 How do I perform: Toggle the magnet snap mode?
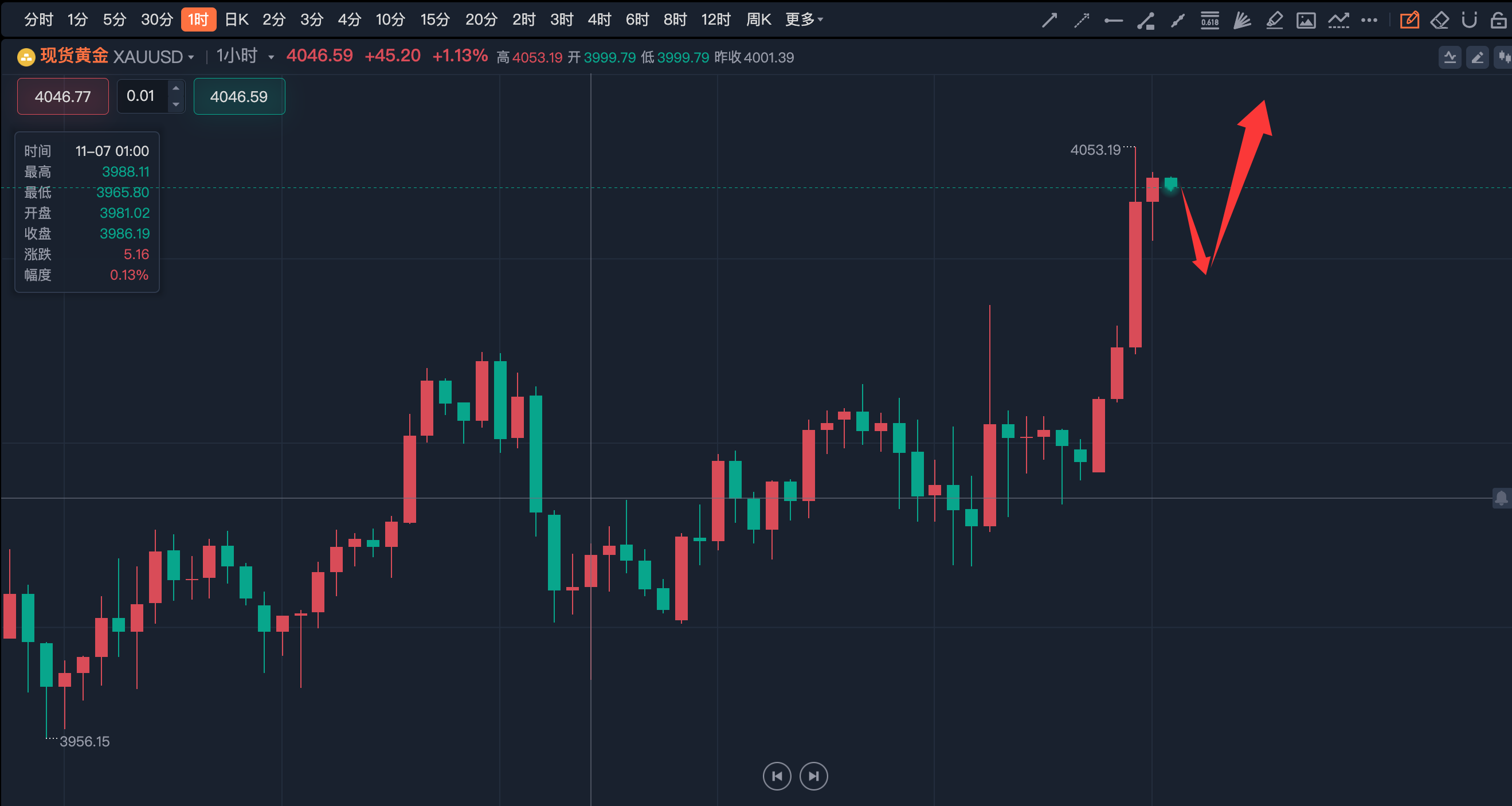coord(1469,20)
